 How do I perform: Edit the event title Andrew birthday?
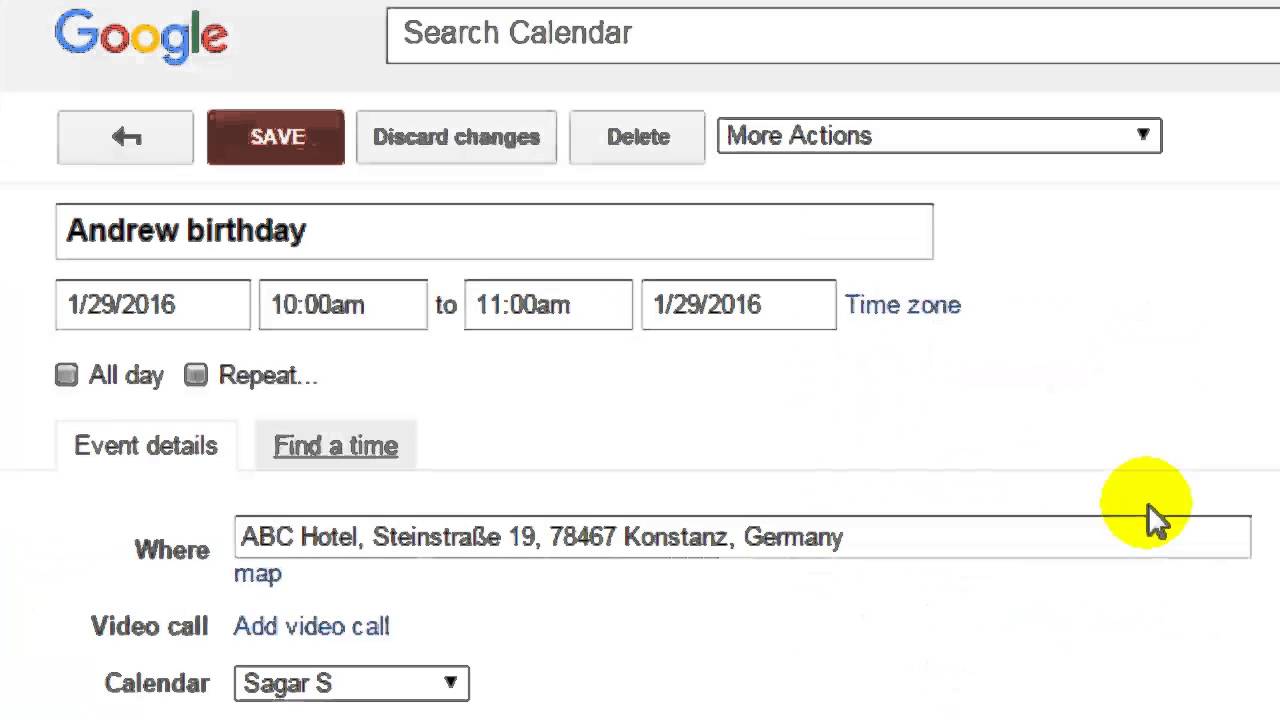point(494,231)
